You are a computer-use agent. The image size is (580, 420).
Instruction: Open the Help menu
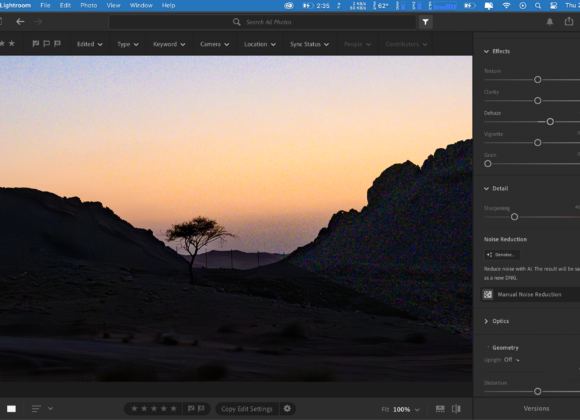point(168,5)
